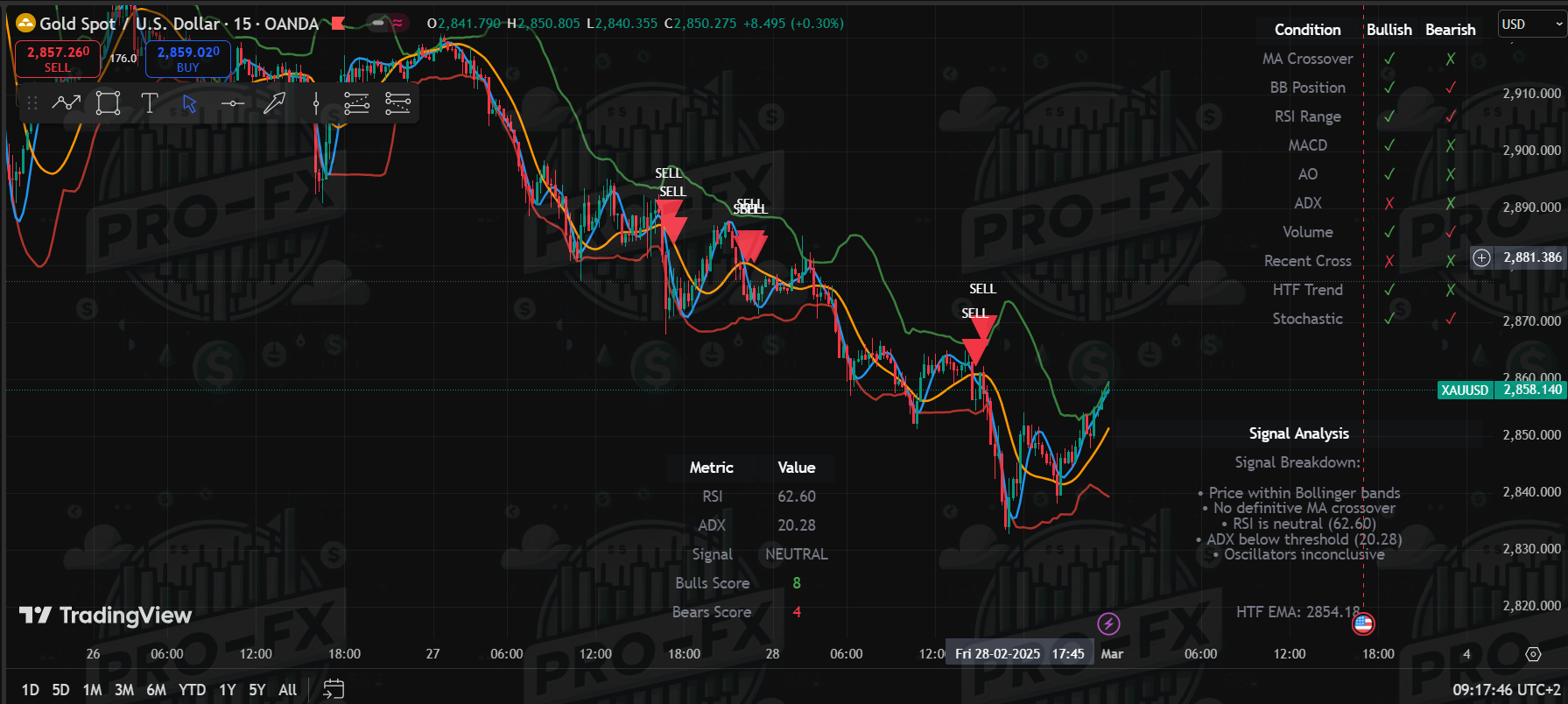Set range to 1D
Viewport: 1568px width, 704px height.
point(30,690)
